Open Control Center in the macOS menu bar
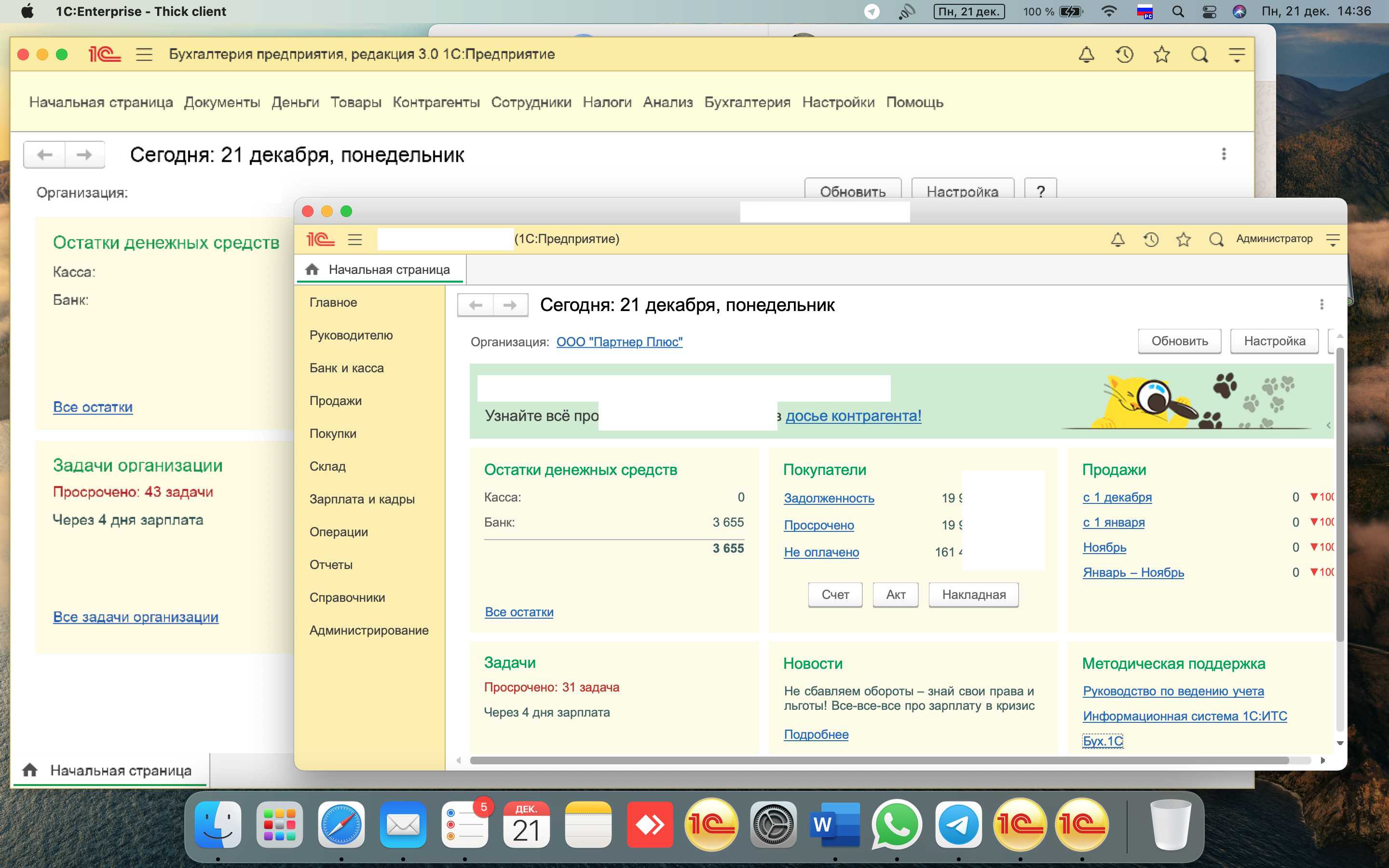1389x868 pixels. click(1210, 12)
